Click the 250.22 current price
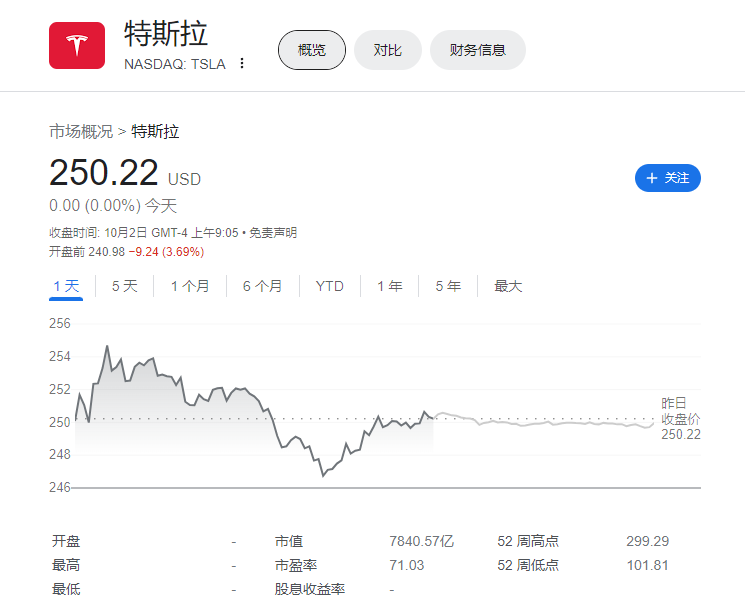 pyautogui.click(x=104, y=173)
